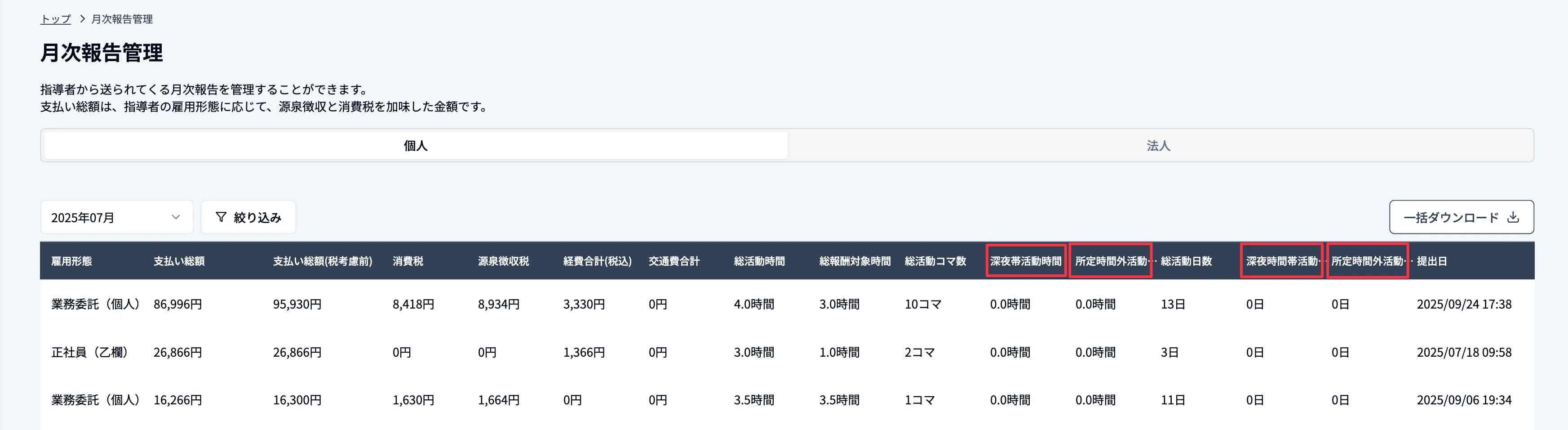Switch to the 個人 tab
The image size is (1568, 430).
tap(416, 146)
